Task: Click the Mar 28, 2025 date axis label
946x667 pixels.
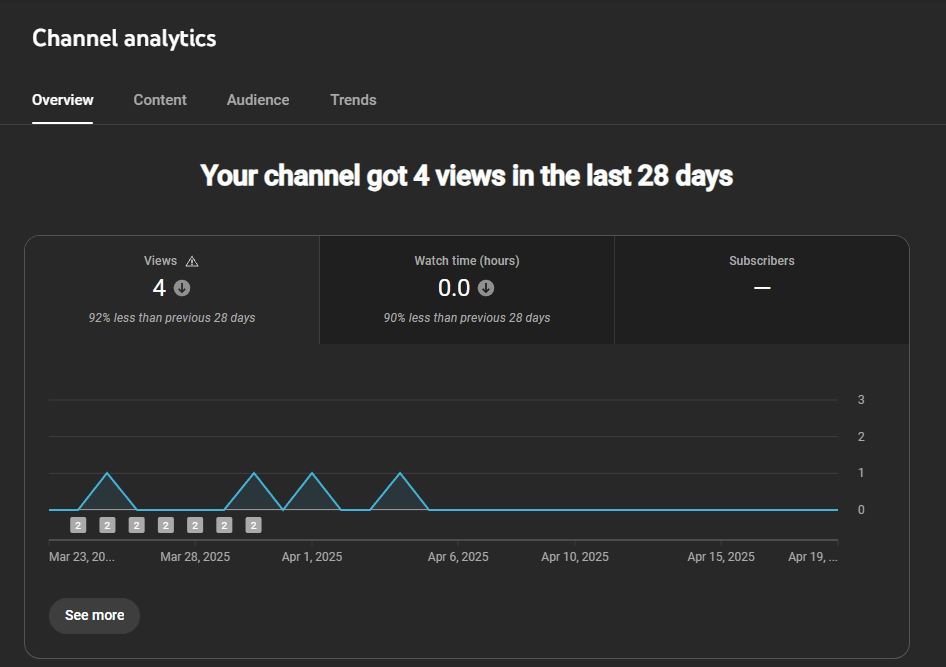Action: tap(195, 557)
